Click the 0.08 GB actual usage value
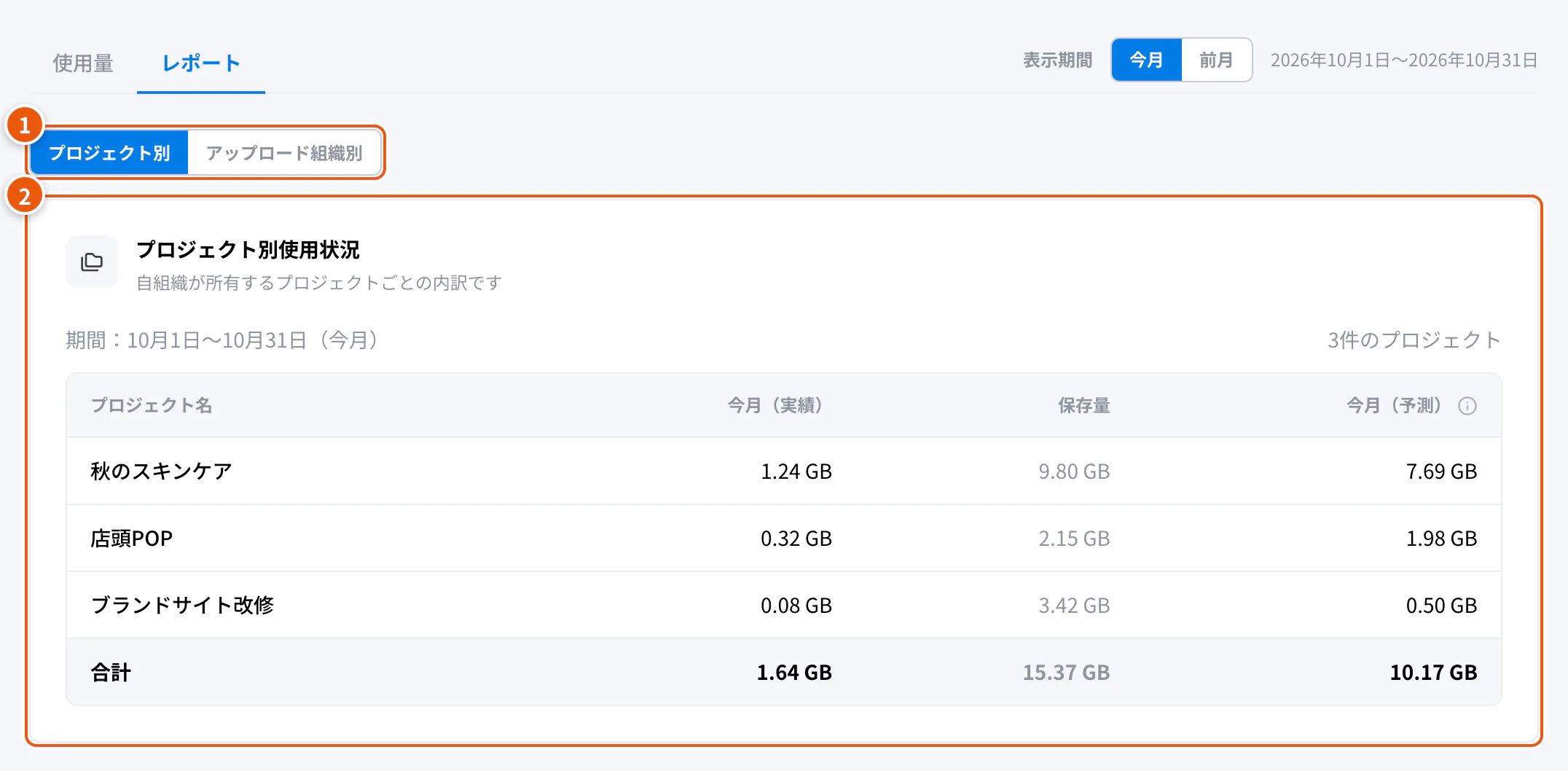 click(x=796, y=606)
